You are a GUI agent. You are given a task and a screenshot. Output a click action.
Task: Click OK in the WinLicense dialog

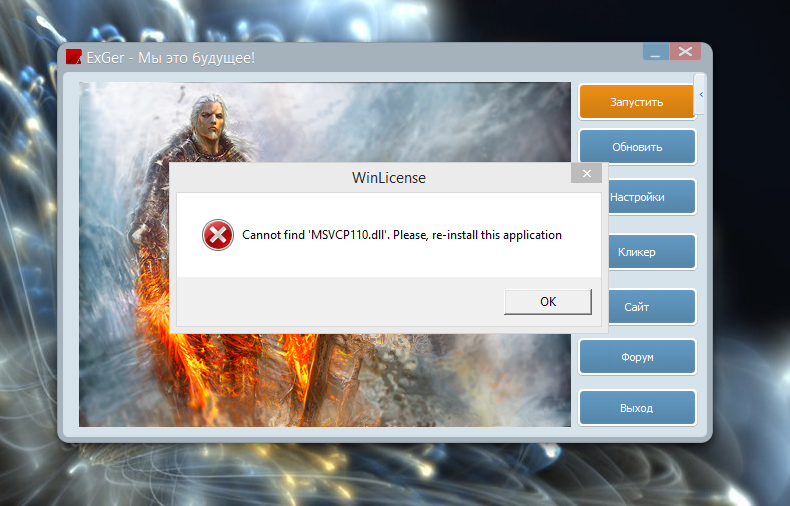pos(548,301)
